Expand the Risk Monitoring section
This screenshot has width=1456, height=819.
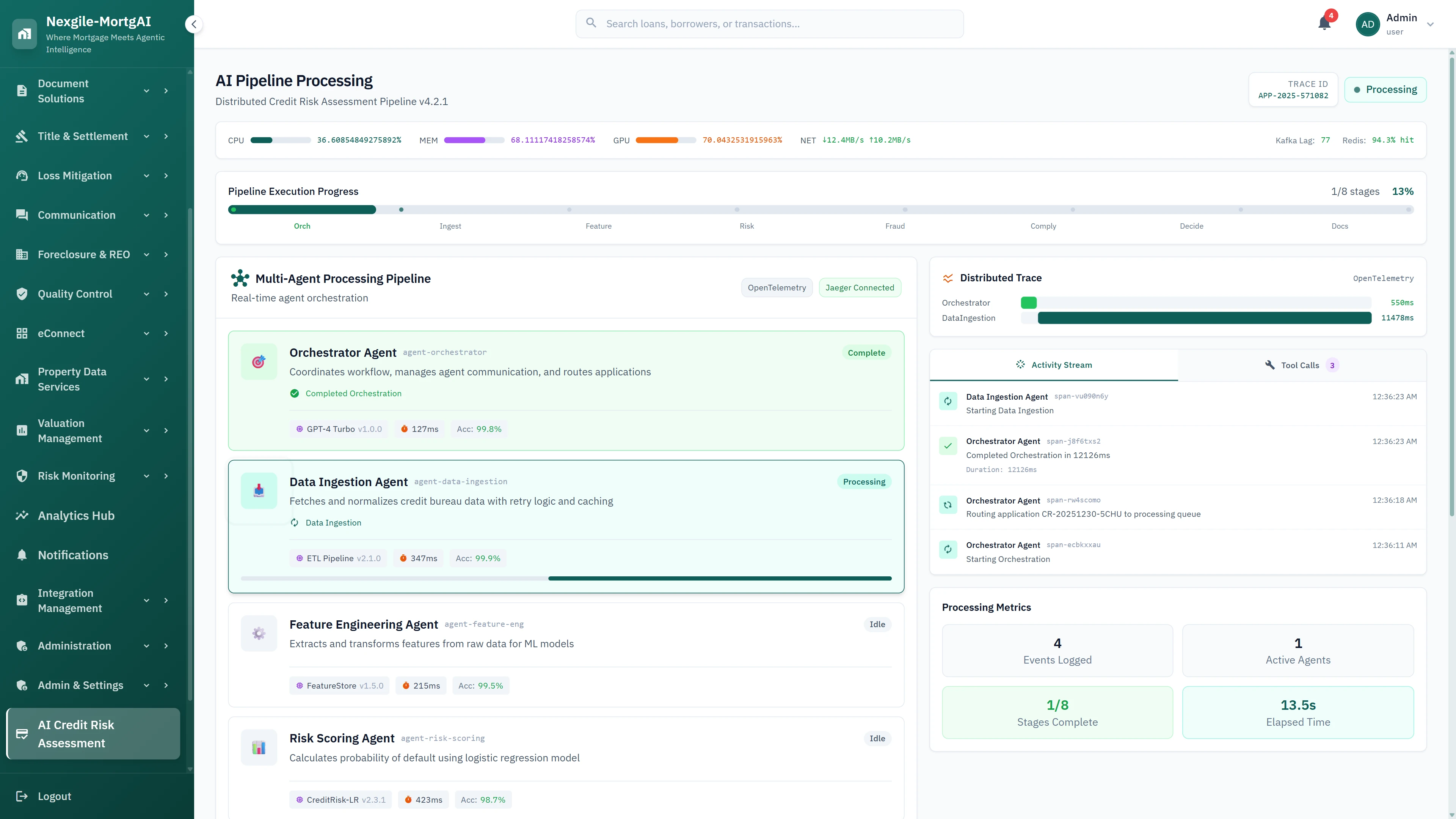tap(146, 476)
